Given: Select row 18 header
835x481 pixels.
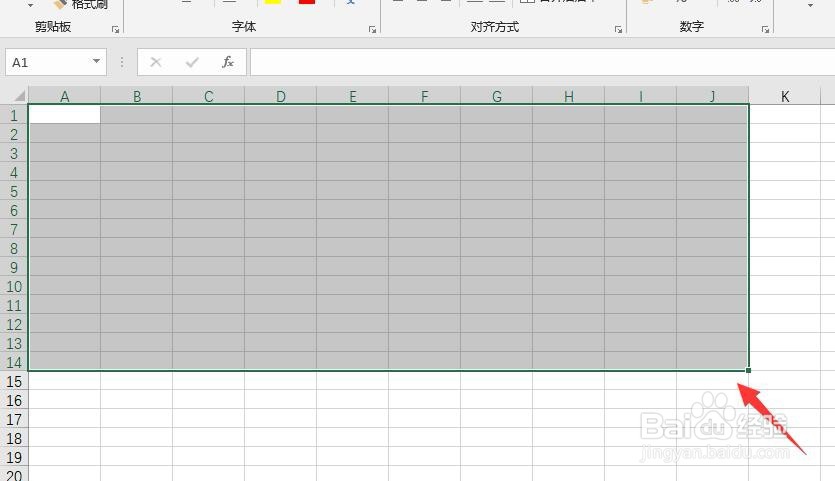Looking at the screenshot, I should point(14,438).
